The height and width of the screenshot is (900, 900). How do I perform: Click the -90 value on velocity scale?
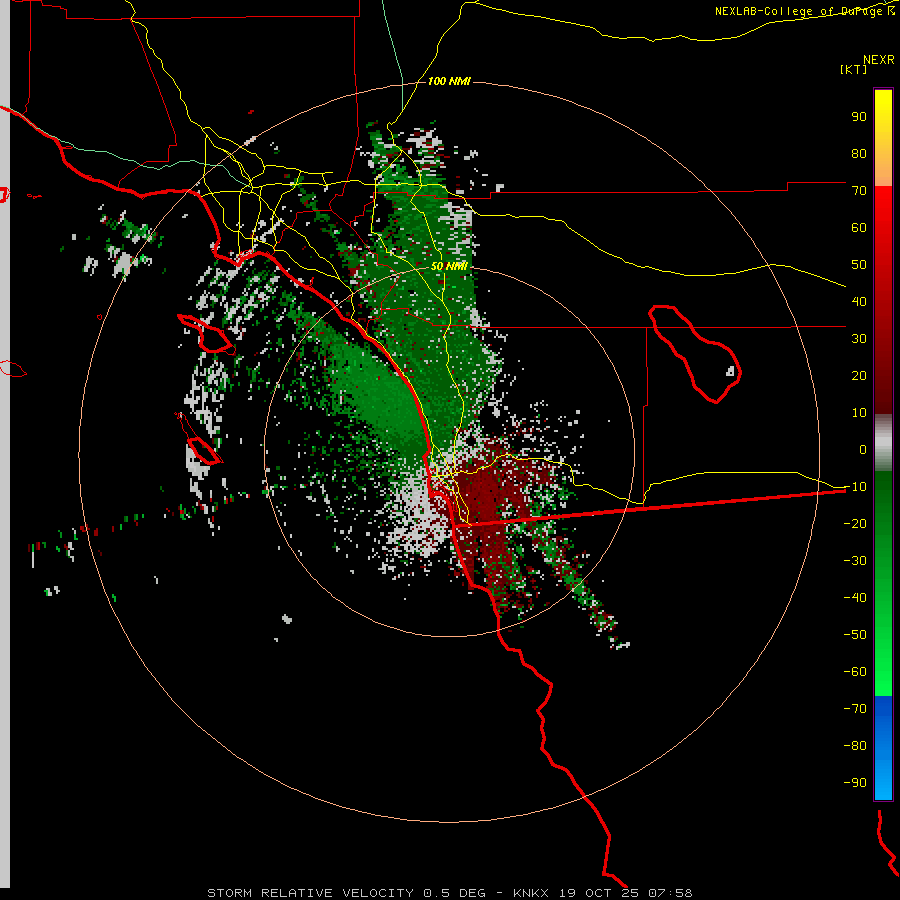(855, 783)
